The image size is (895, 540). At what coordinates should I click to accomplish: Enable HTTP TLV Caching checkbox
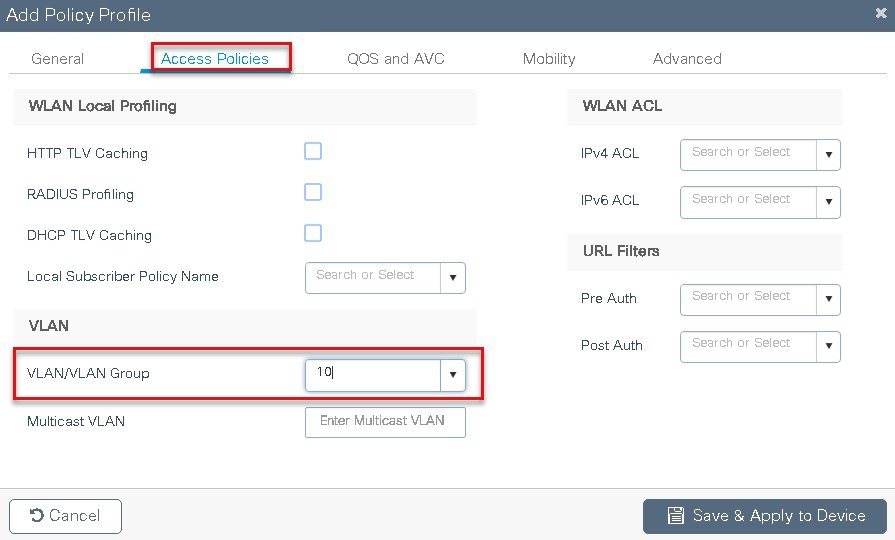(x=313, y=151)
